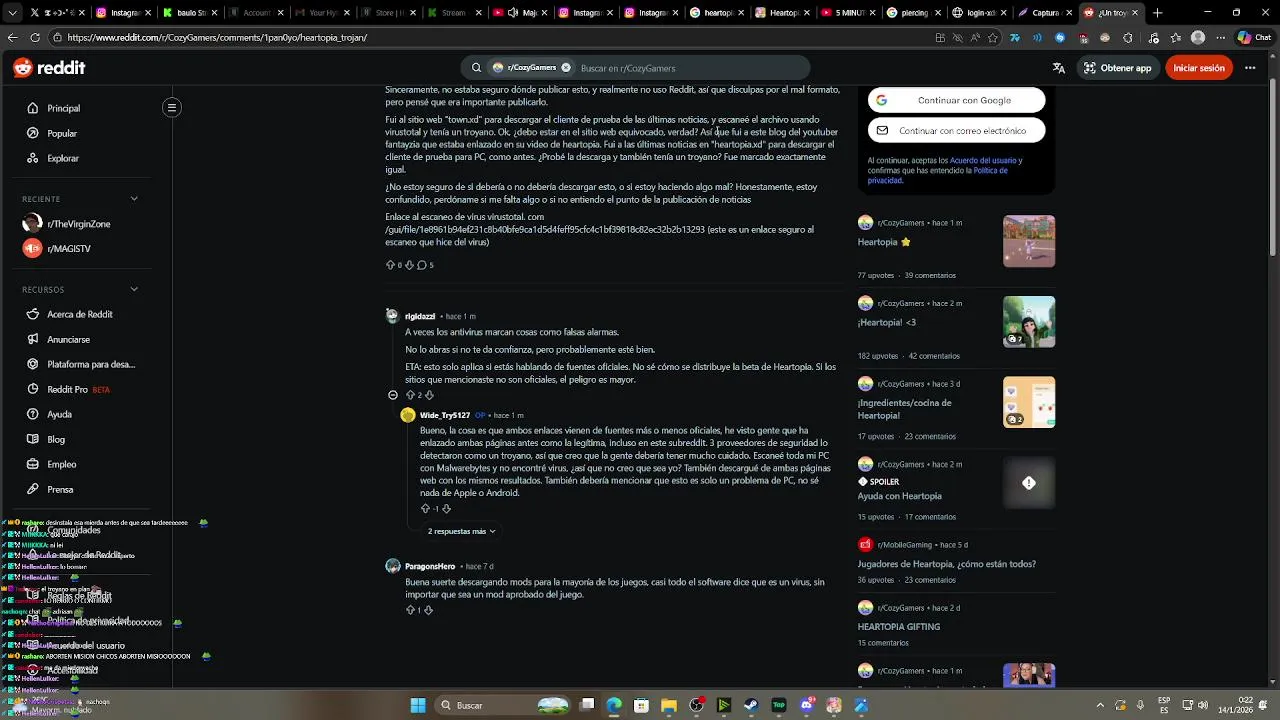
Task: Open the Ayuda con Heartopia spoiler post
Action: tap(899, 496)
